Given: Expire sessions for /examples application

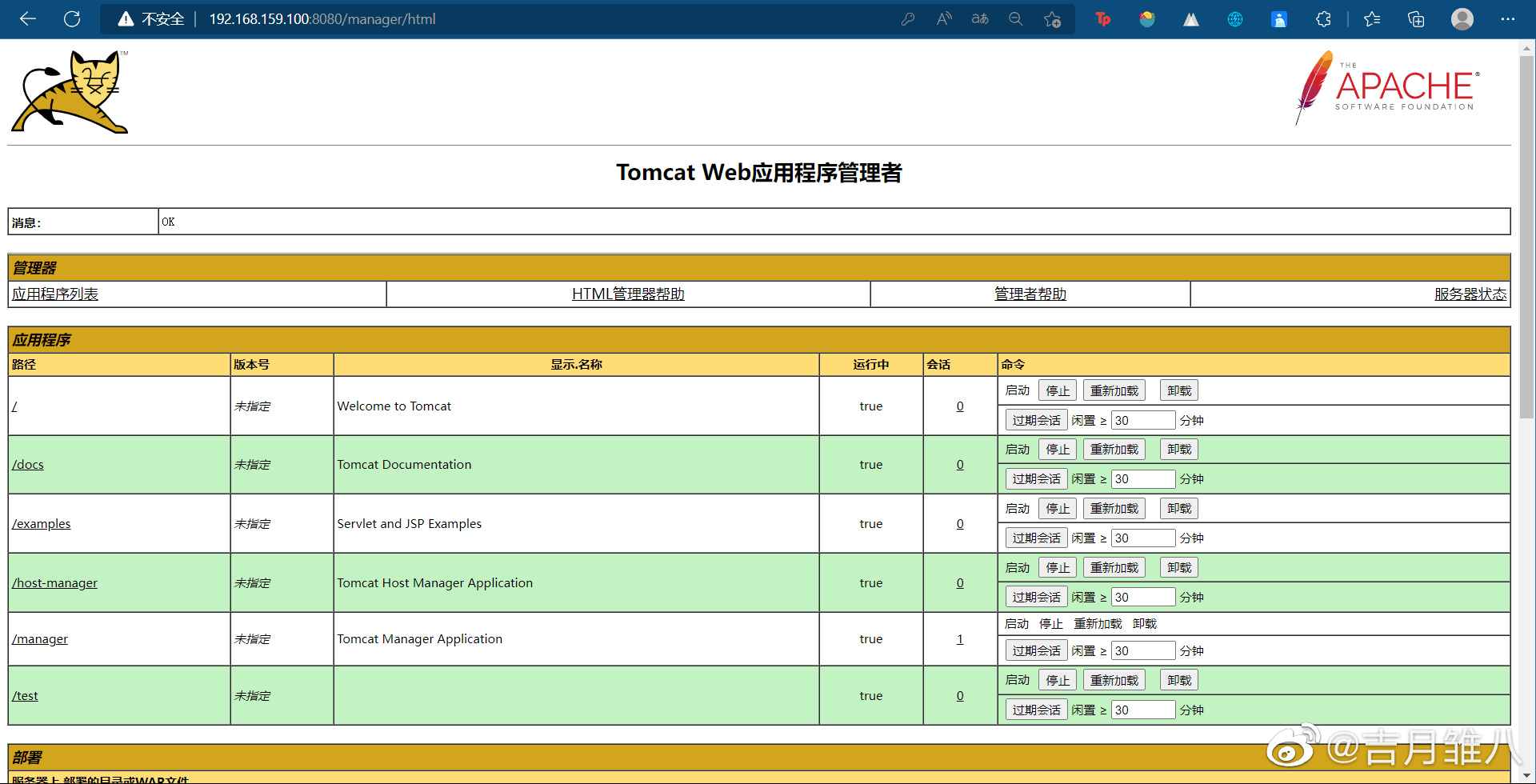Looking at the screenshot, I should pos(1037,538).
